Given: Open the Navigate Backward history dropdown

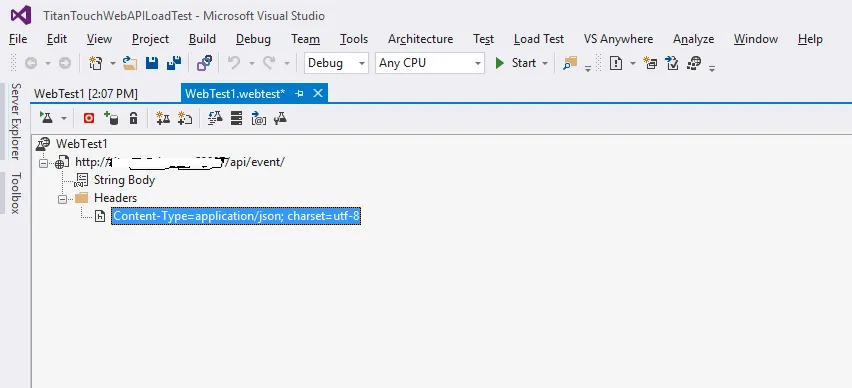Looking at the screenshot, I should pyautogui.click(x=48, y=64).
